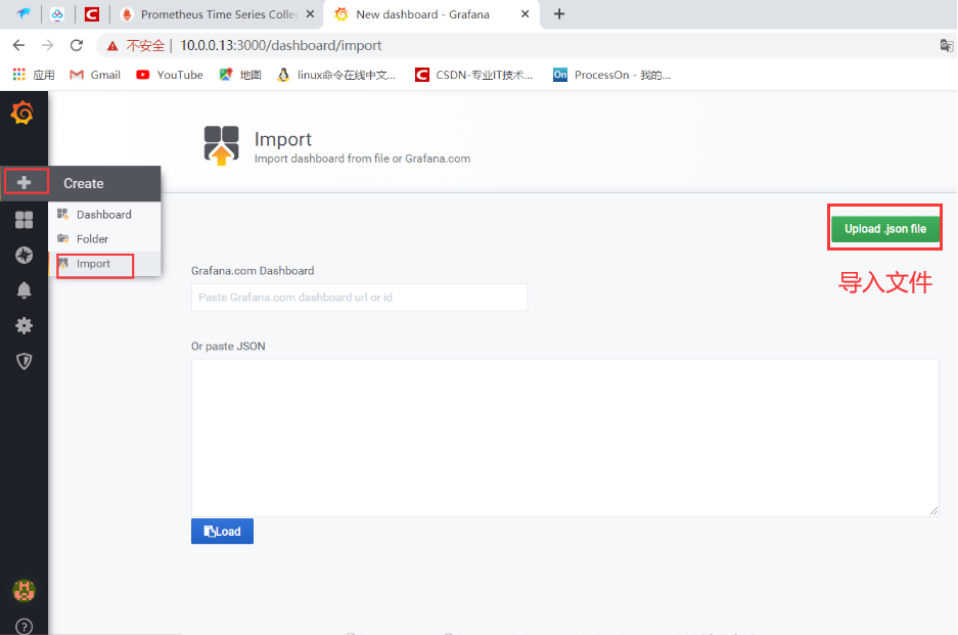Click the 'Or paste JSON' label
The image size is (958, 635).
(228, 346)
